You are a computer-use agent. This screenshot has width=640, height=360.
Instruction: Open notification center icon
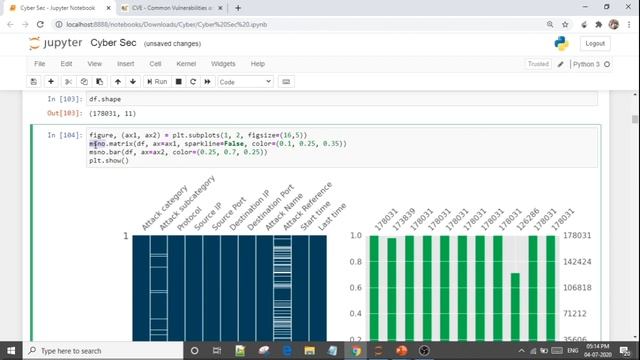[624, 351]
